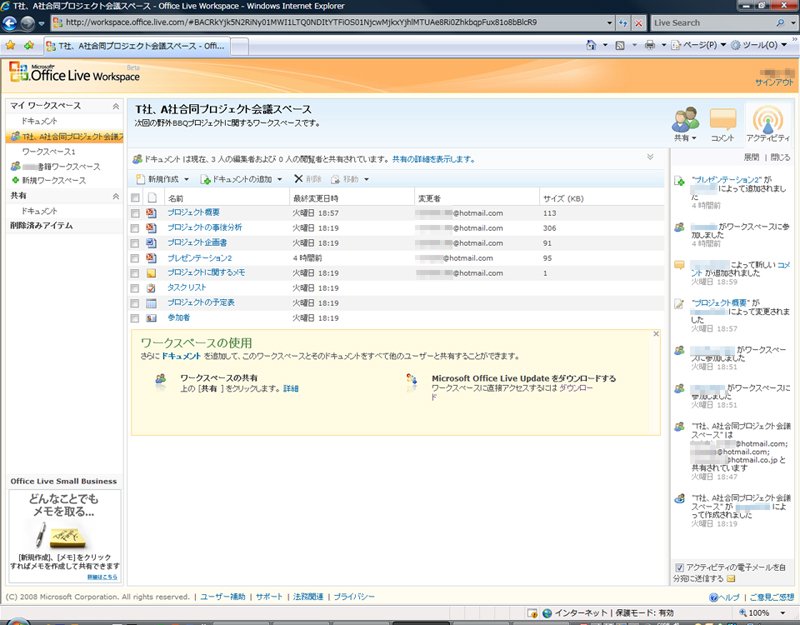Click the IE forward navigation arrow
The image size is (800, 625).
(28, 23)
